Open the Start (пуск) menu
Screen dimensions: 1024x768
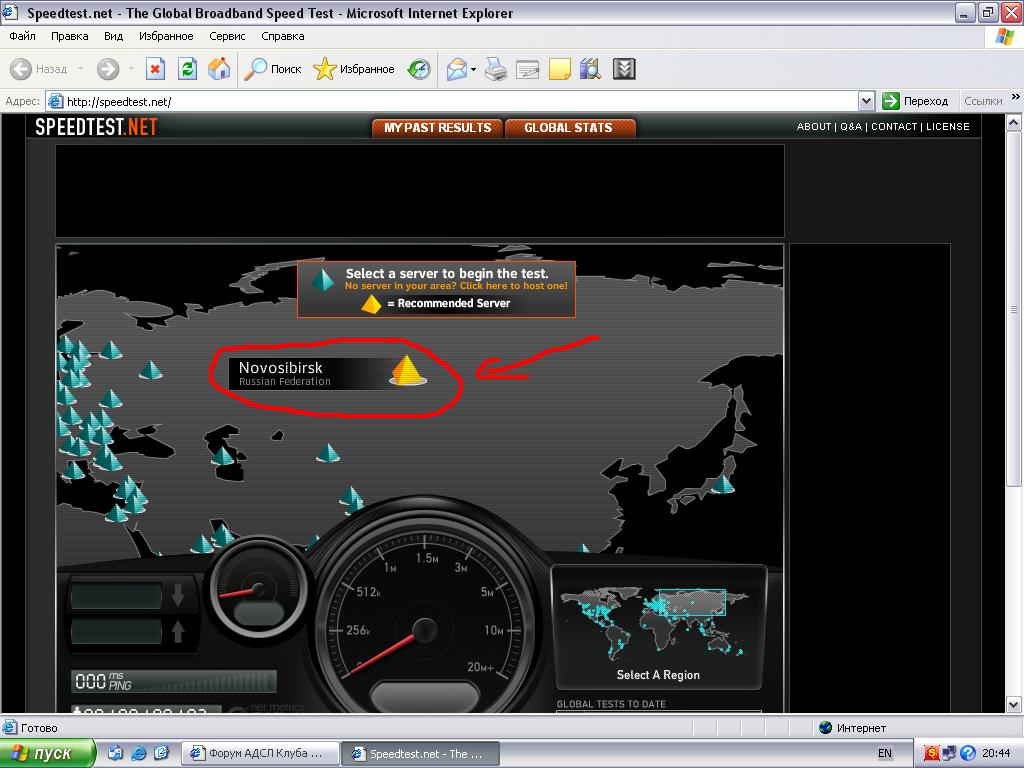pos(47,754)
